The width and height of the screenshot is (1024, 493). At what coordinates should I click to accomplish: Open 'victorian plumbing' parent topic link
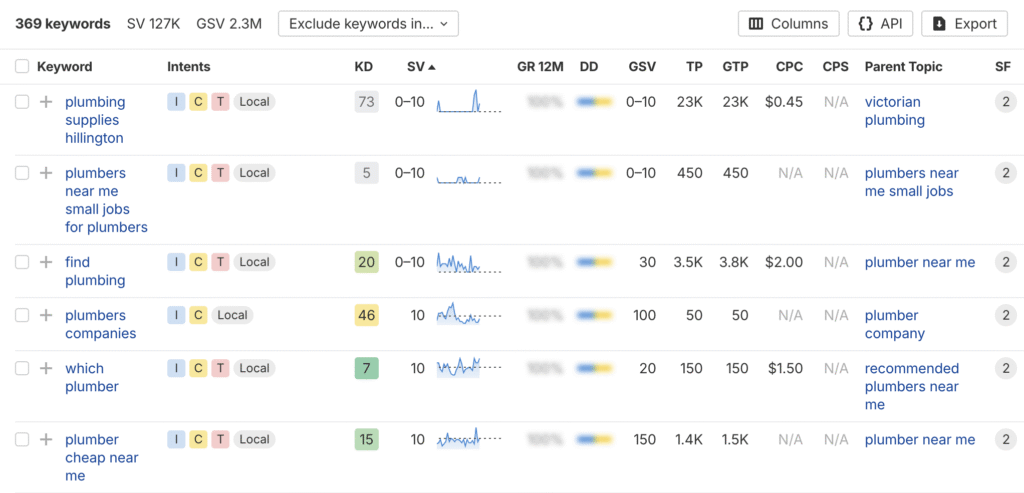[x=895, y=111]
